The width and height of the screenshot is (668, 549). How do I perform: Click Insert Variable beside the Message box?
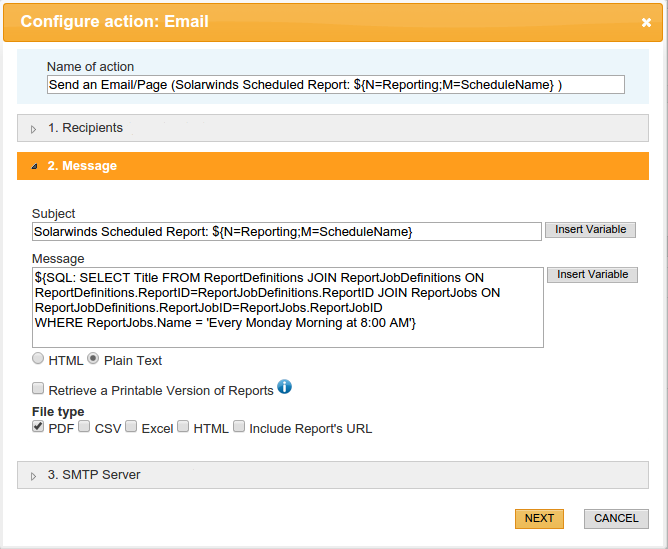pos(592,275)
